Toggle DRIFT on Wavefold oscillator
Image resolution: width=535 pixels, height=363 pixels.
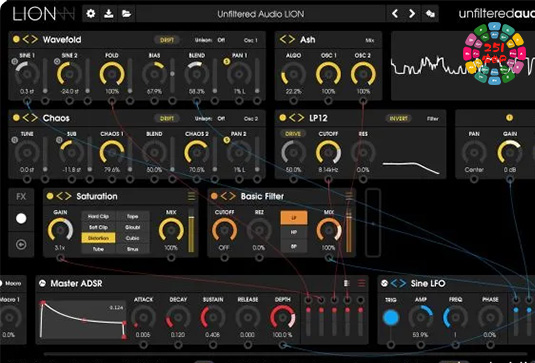tap(167, 40)
